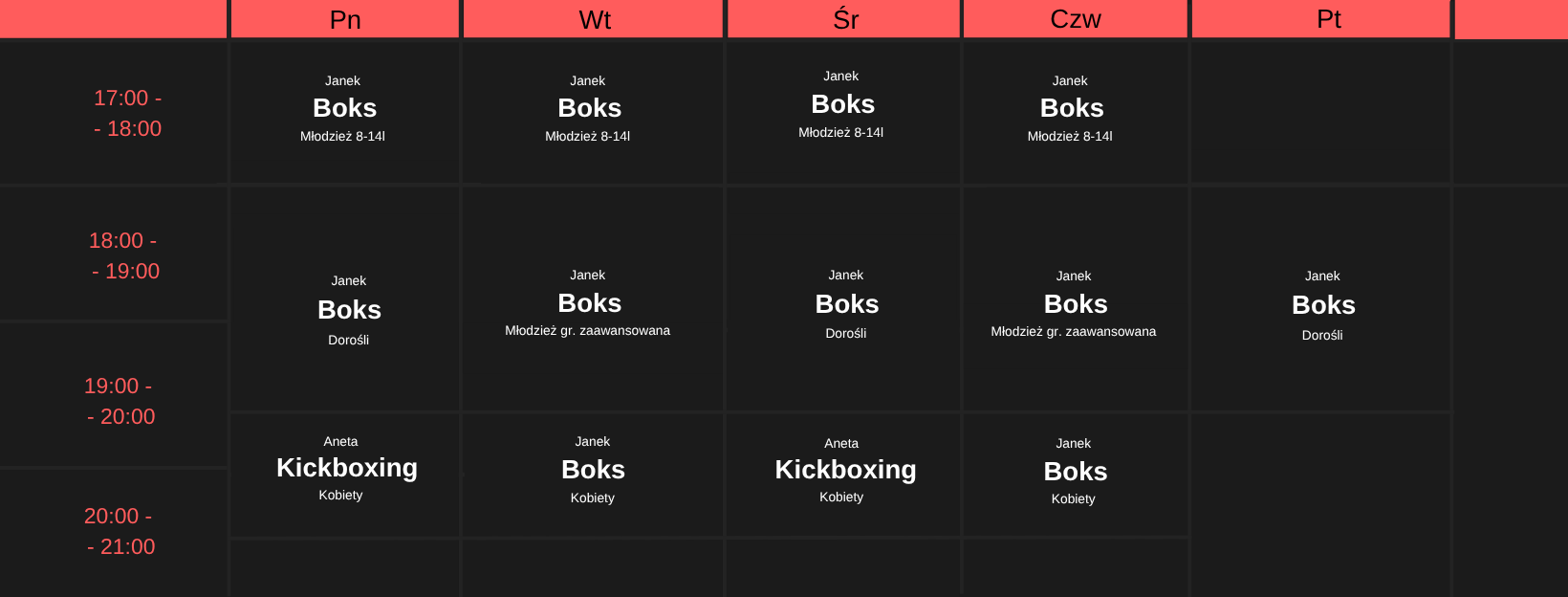The height and width of the screenshot is (597, 1568).
Task: Open Tuesday's Boks Młodzież 8-14l class
Action: (589, 108)
